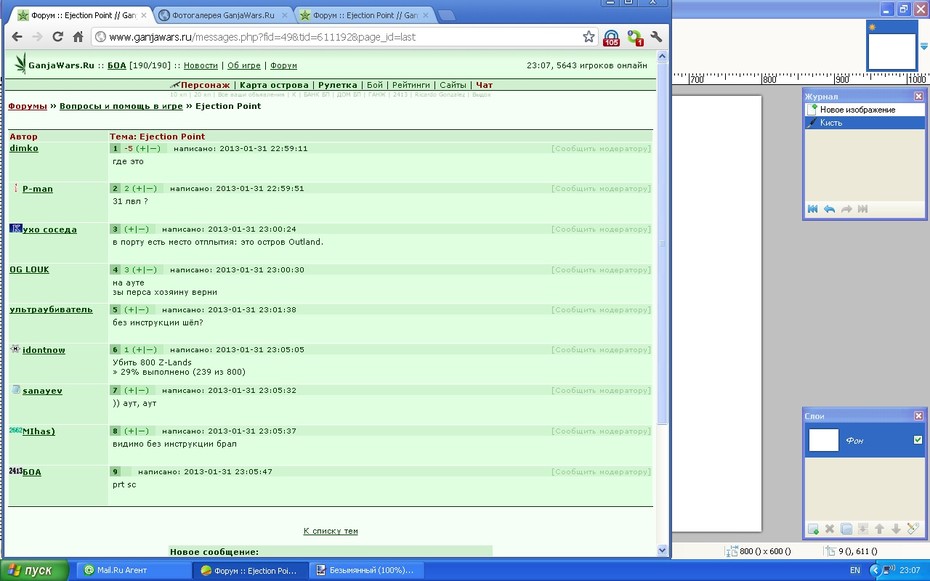Duplicate layer in Слои panel
The width and height of the screenshot is (930, 581).
coord(846,529)
